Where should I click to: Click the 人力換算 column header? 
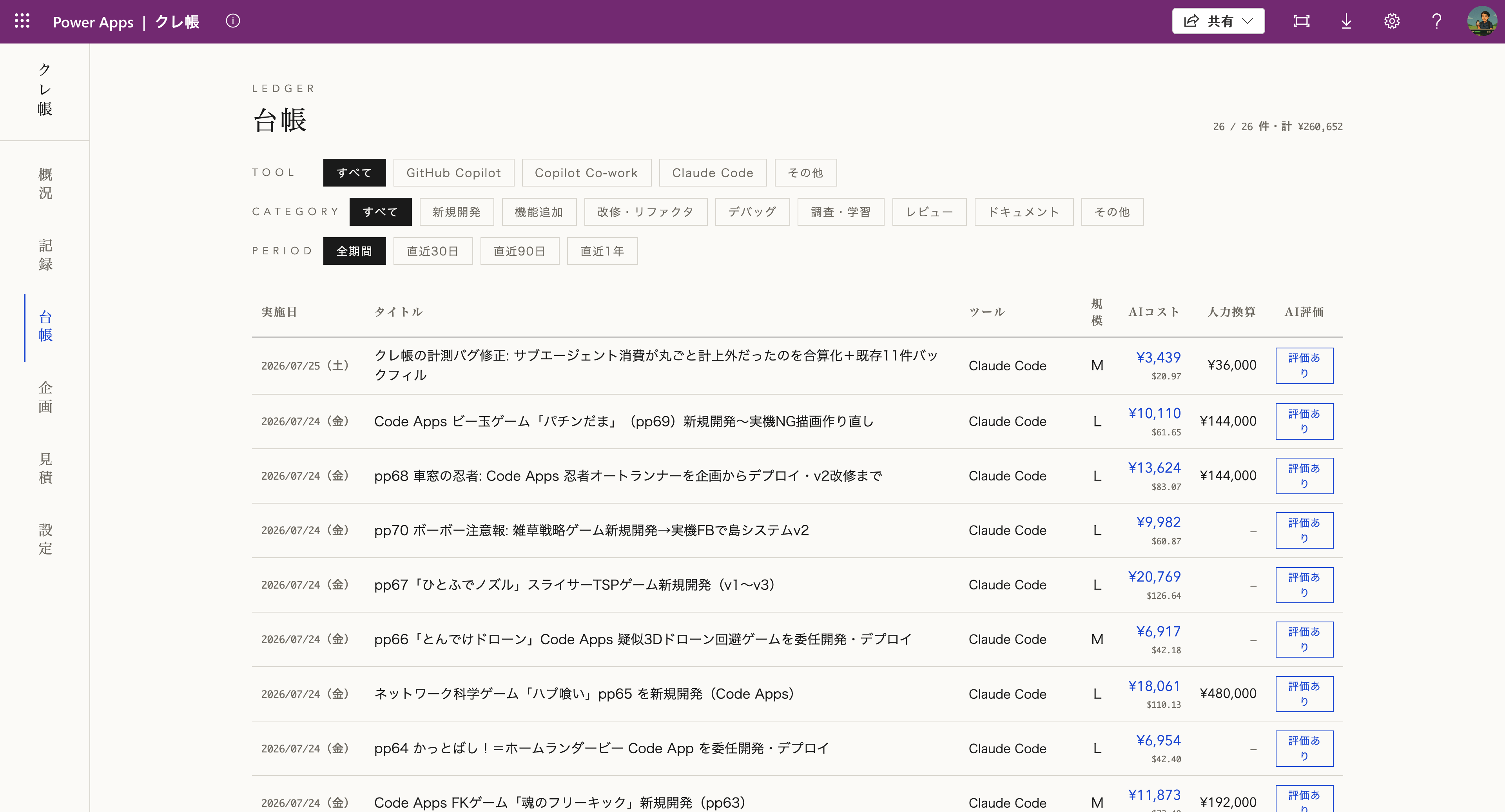click(1231, 312)
